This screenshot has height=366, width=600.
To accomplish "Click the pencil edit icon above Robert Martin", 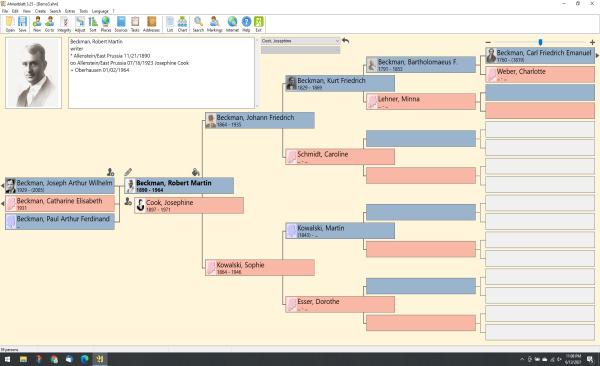I will pos(128,172).
